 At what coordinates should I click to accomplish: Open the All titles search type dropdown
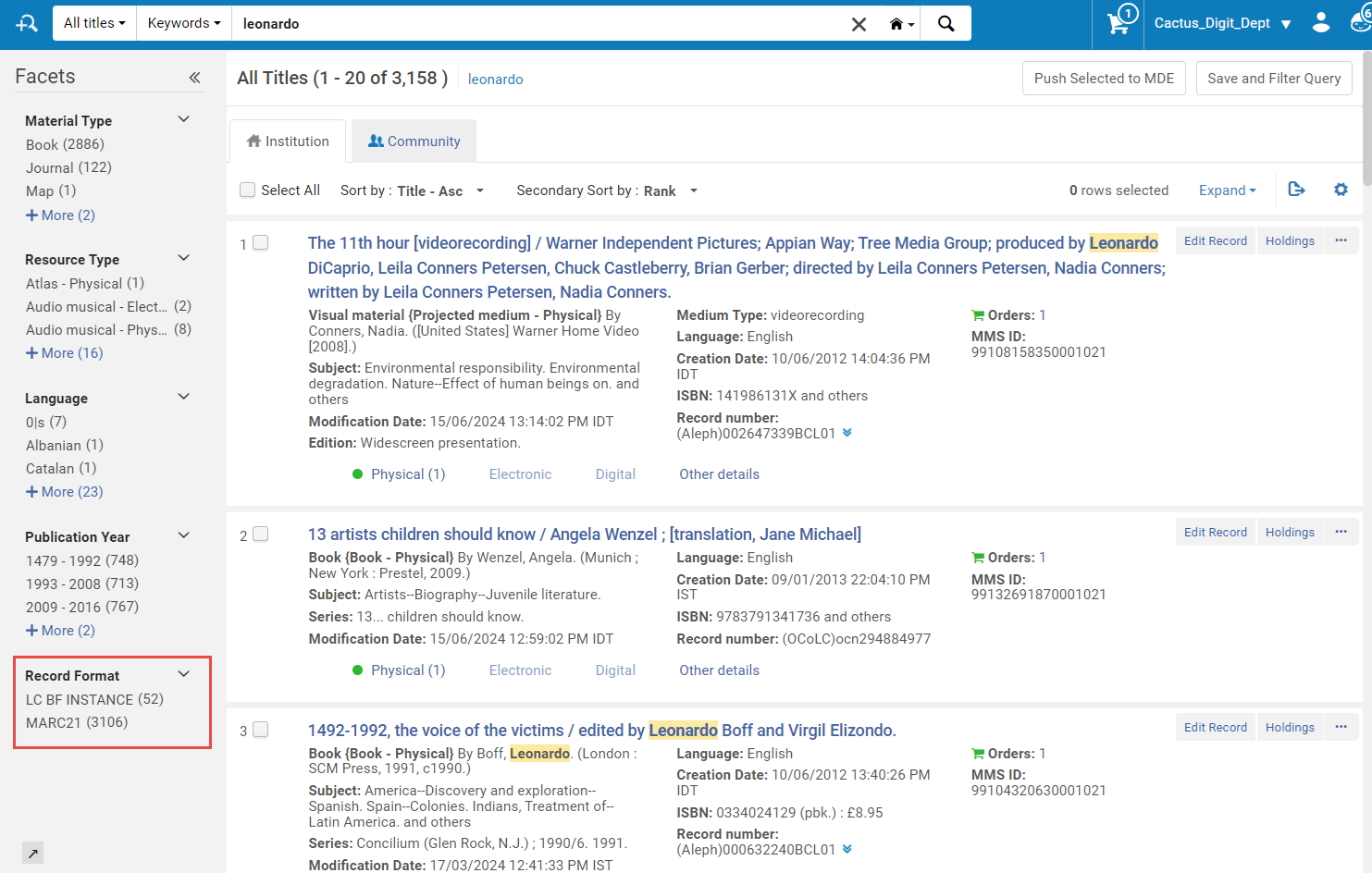[x=94, y=23]
